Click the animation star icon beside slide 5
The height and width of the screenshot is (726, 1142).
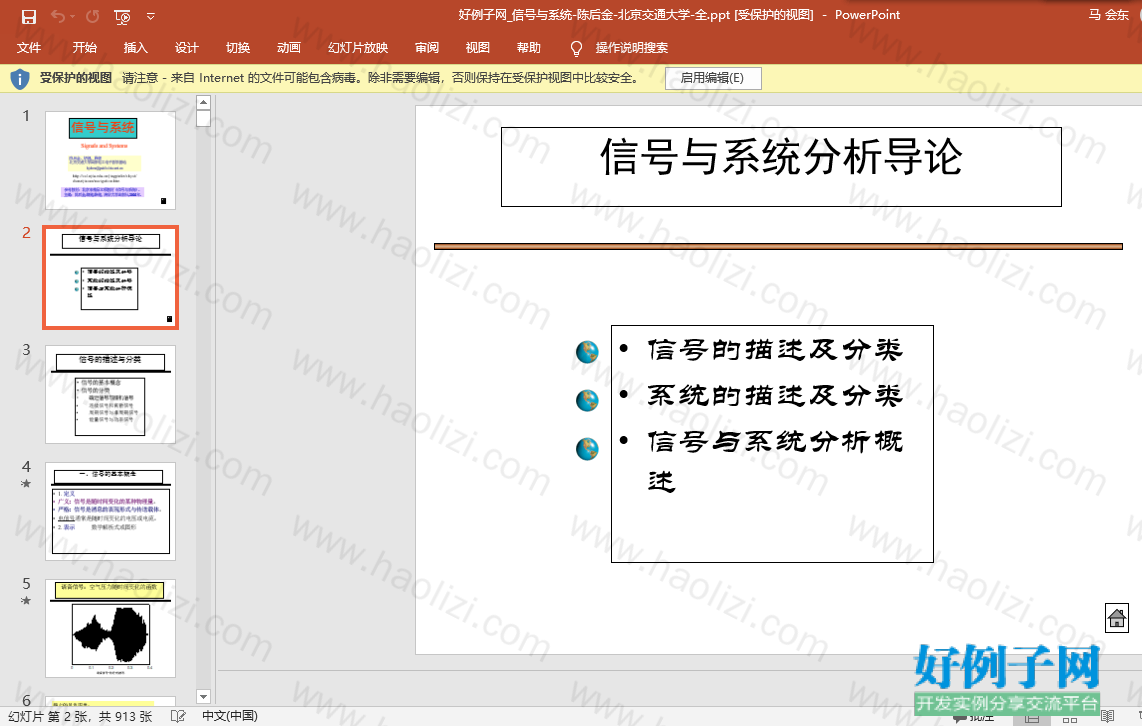[x=26, y=601]
